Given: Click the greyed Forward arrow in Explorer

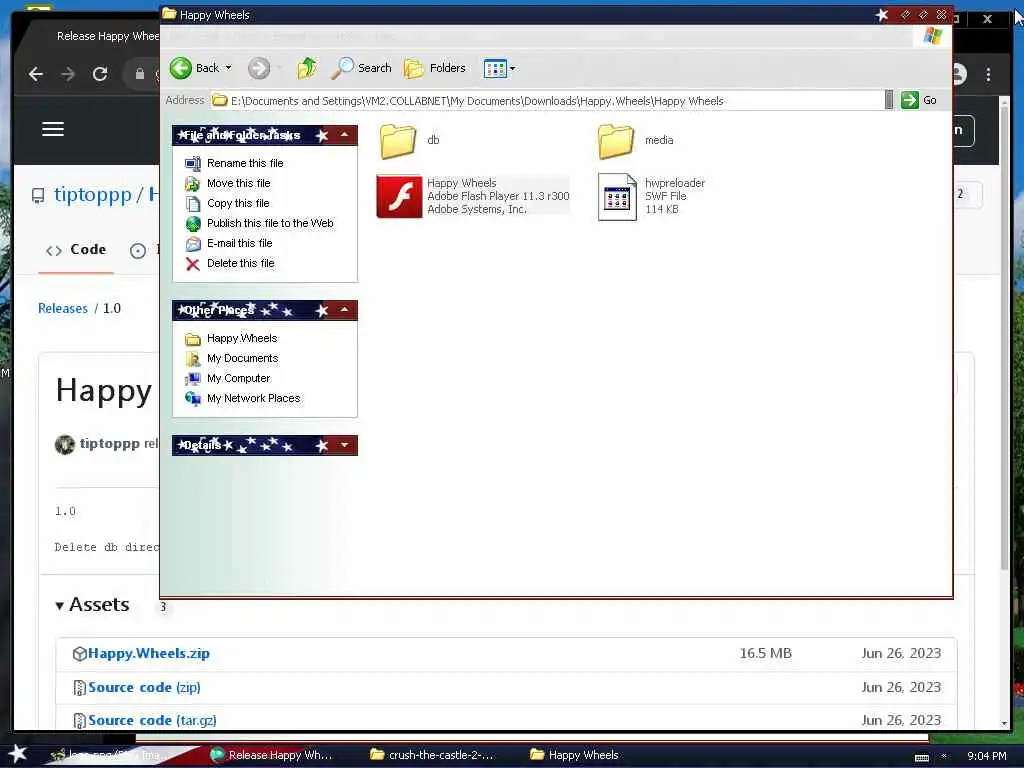Looking at the screenshot, I should click(x=259, y=68).
